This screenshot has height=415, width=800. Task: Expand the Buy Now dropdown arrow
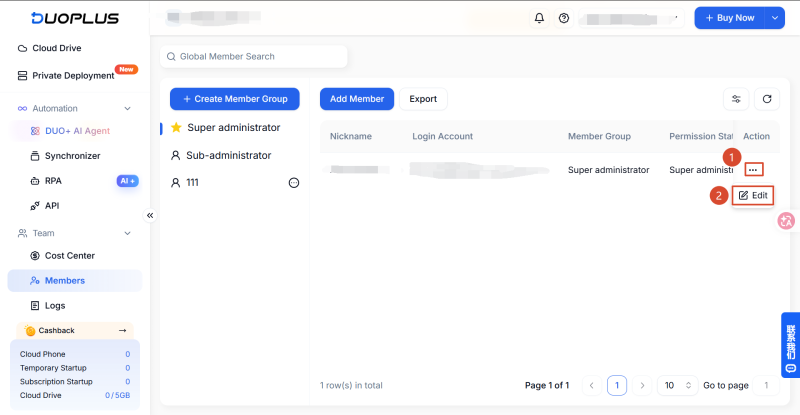(x=774, y=18)
